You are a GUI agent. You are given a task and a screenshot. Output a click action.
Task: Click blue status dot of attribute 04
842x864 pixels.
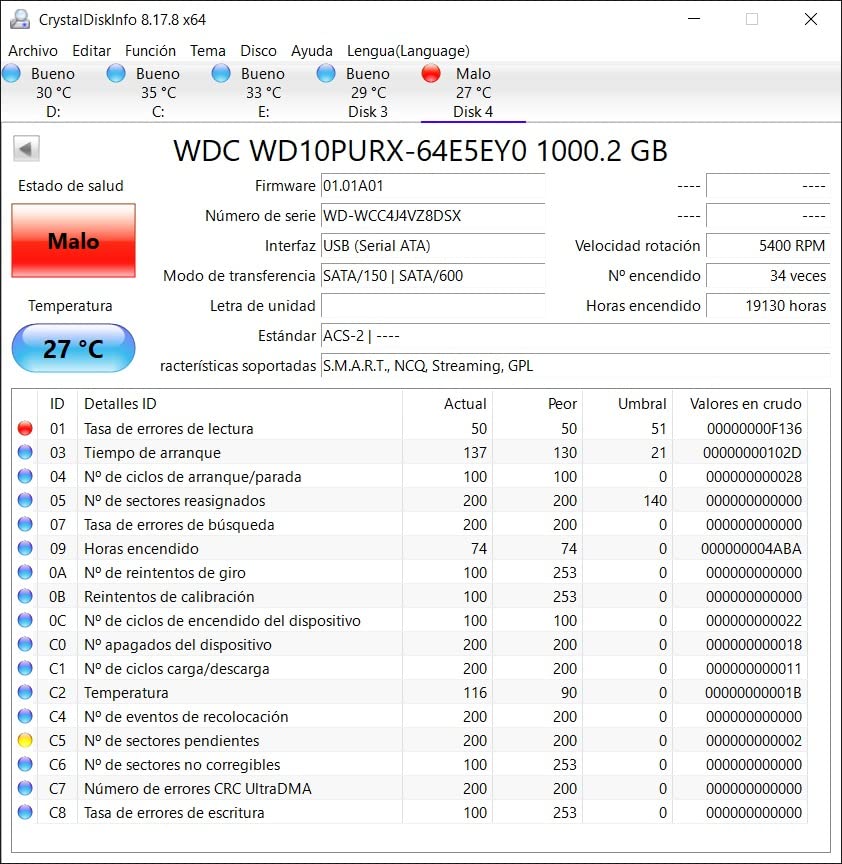(x=25, y=476)
